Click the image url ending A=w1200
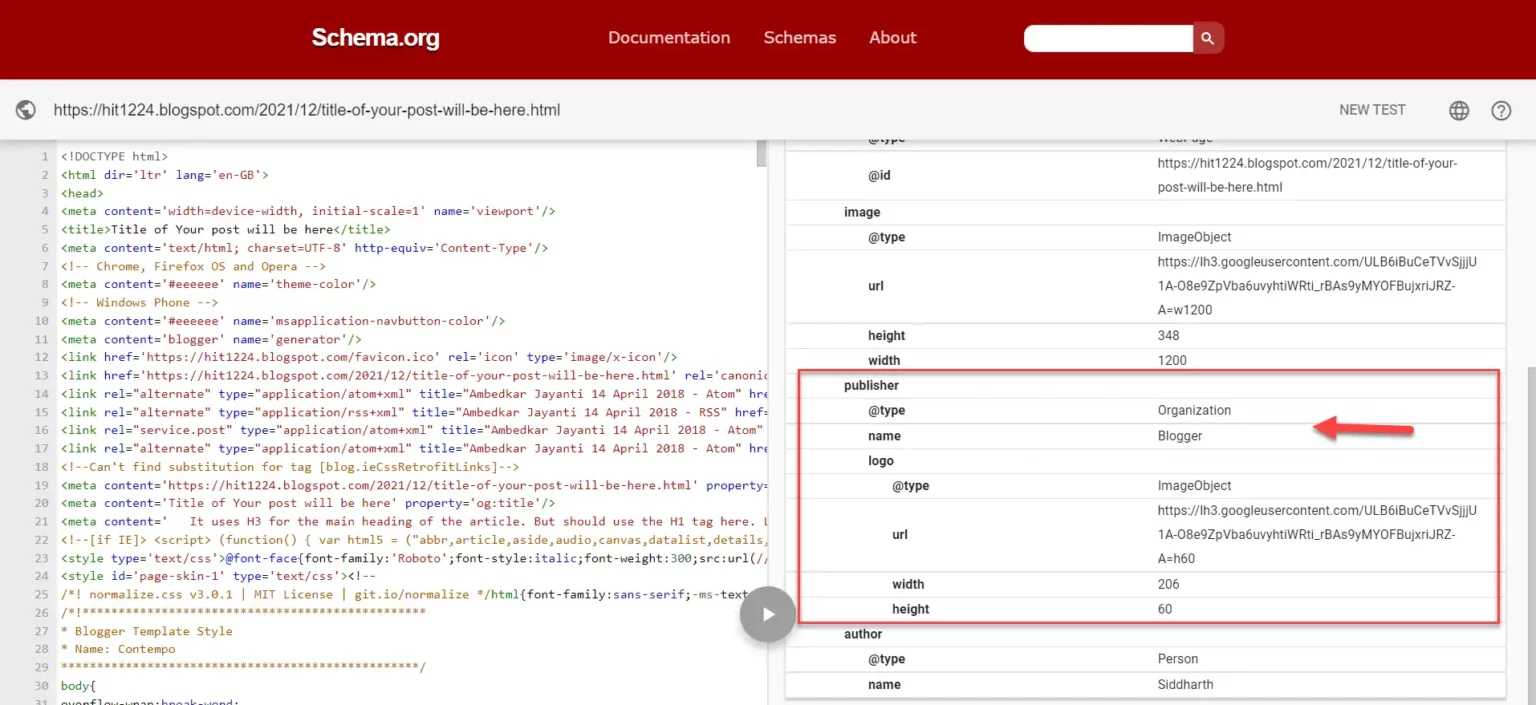Viewport: 1536px width, 705px height. pos(1317,286)
